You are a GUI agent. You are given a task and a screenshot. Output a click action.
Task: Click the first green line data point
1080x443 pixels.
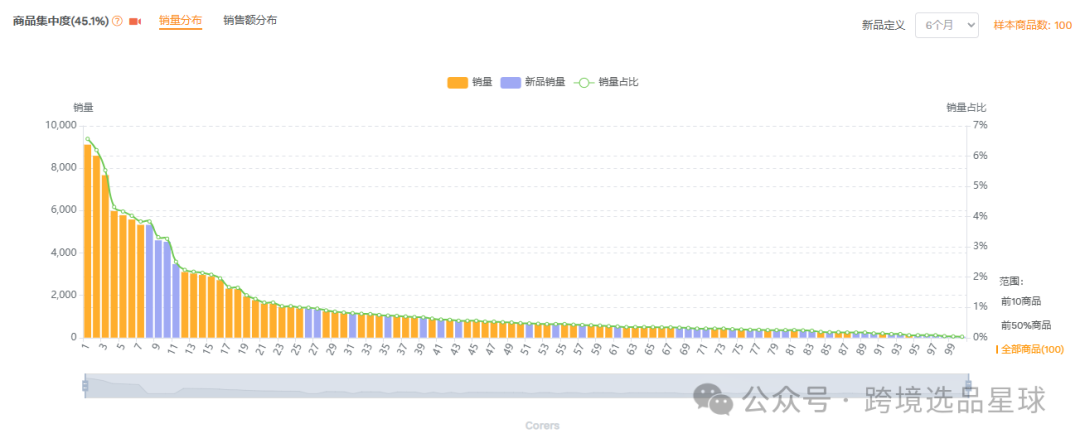click(x=87, y=139)
